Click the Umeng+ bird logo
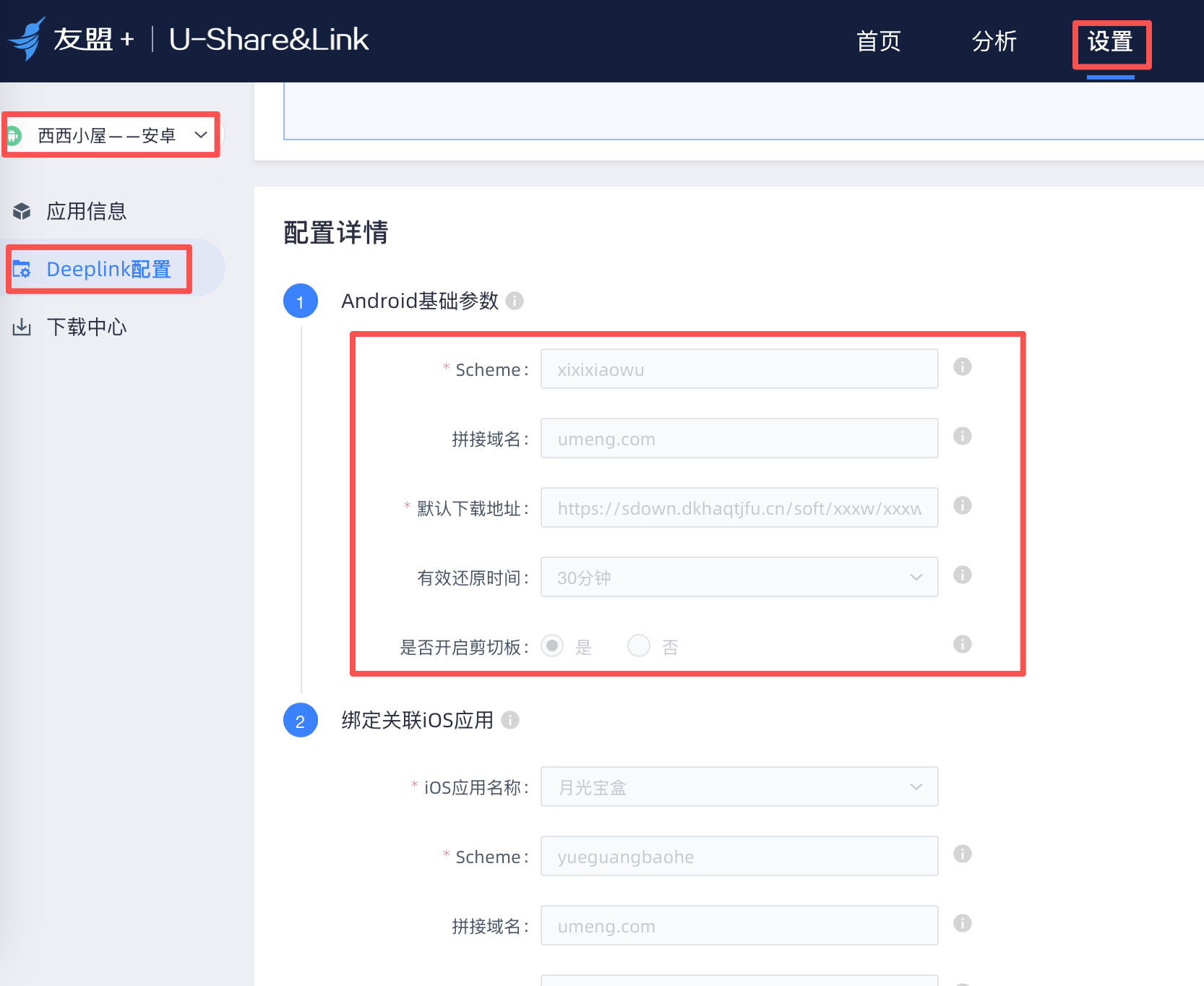The height and width of the screenshot is (986, 1204). click(27, 39)
